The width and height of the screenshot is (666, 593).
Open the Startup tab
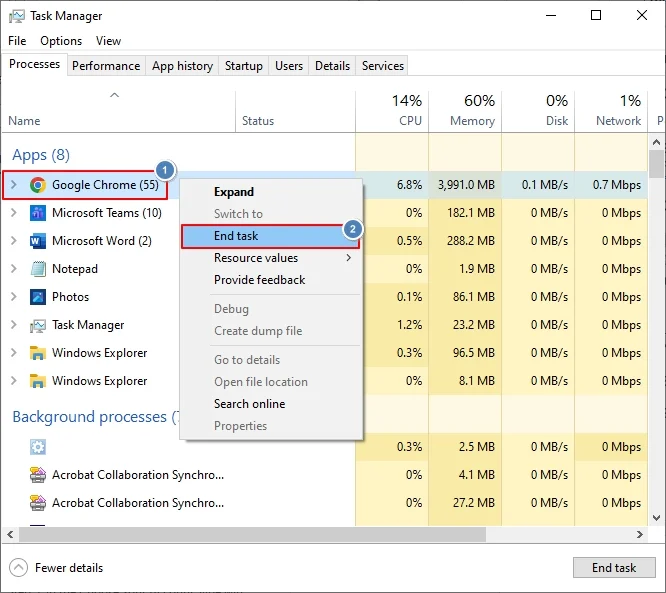[x=244, y=66]
